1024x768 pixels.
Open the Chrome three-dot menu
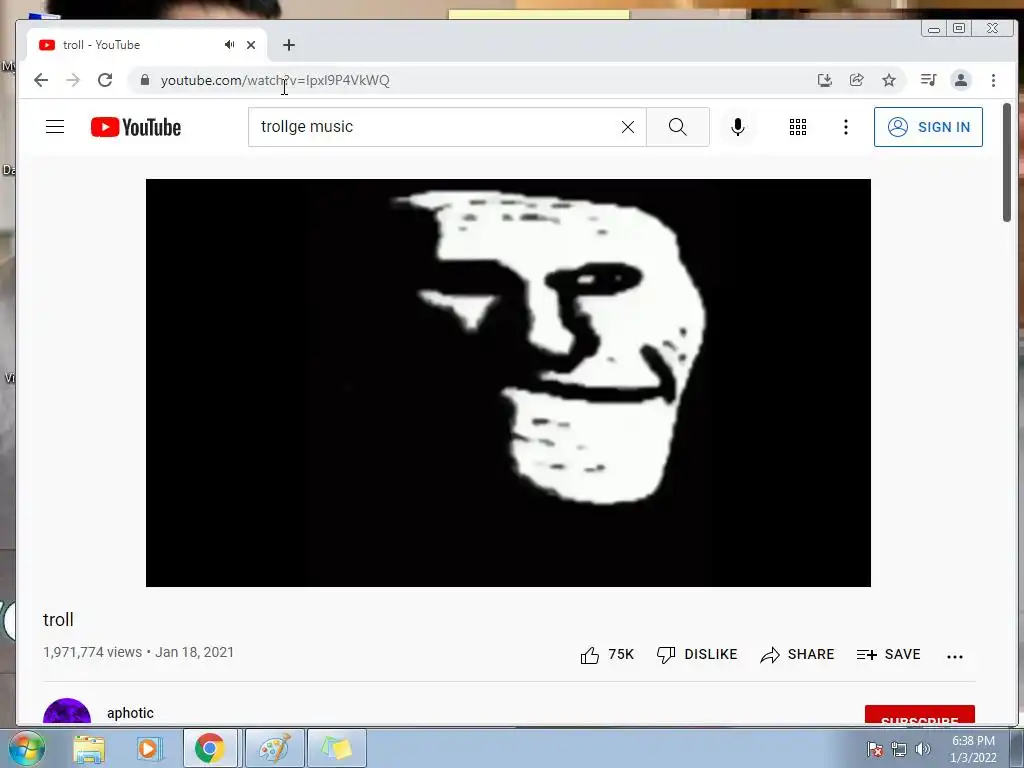(993, 80)
